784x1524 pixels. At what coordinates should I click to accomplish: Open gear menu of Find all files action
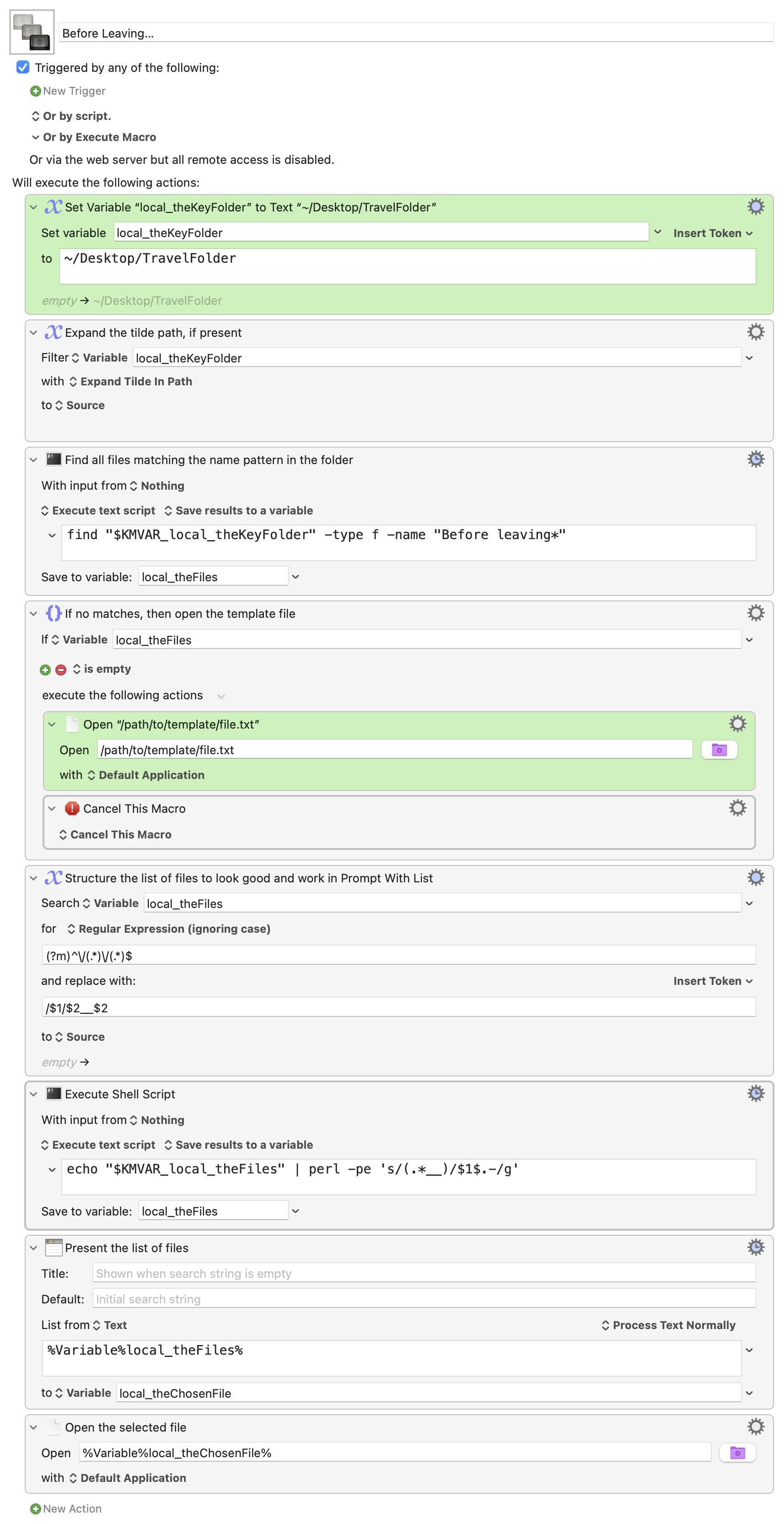[755, 459]
